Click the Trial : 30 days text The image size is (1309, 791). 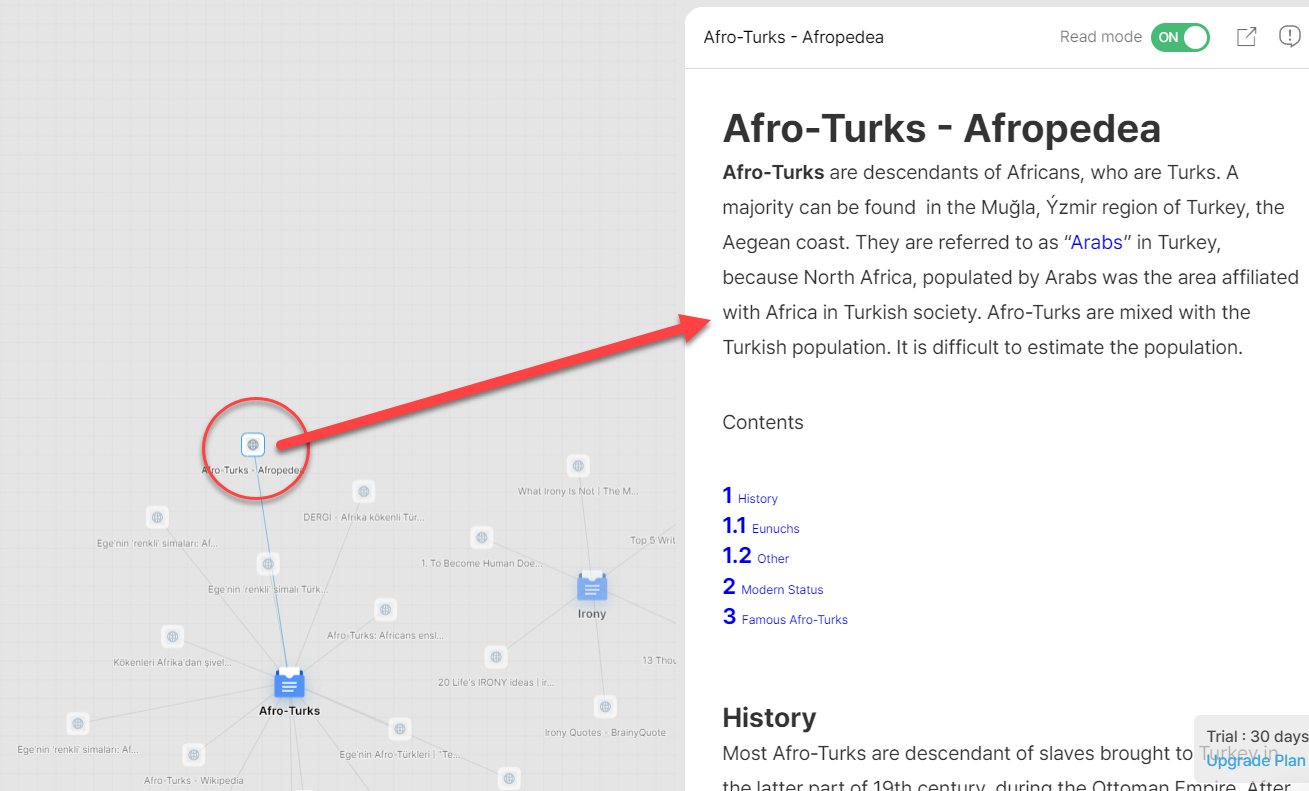[x=1258, y=736]
